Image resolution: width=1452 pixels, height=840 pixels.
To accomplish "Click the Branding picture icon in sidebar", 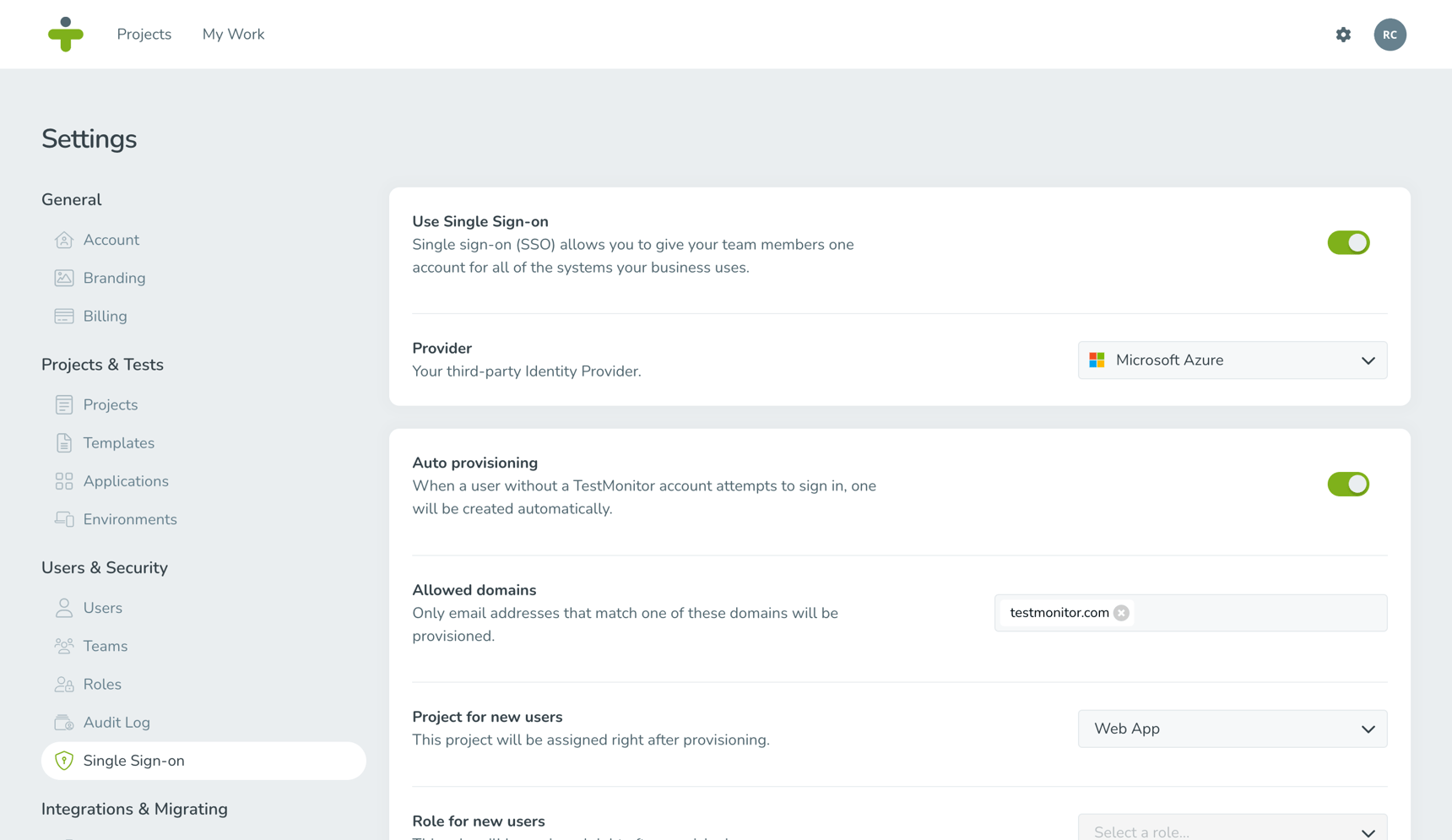I will pos(64,278).
